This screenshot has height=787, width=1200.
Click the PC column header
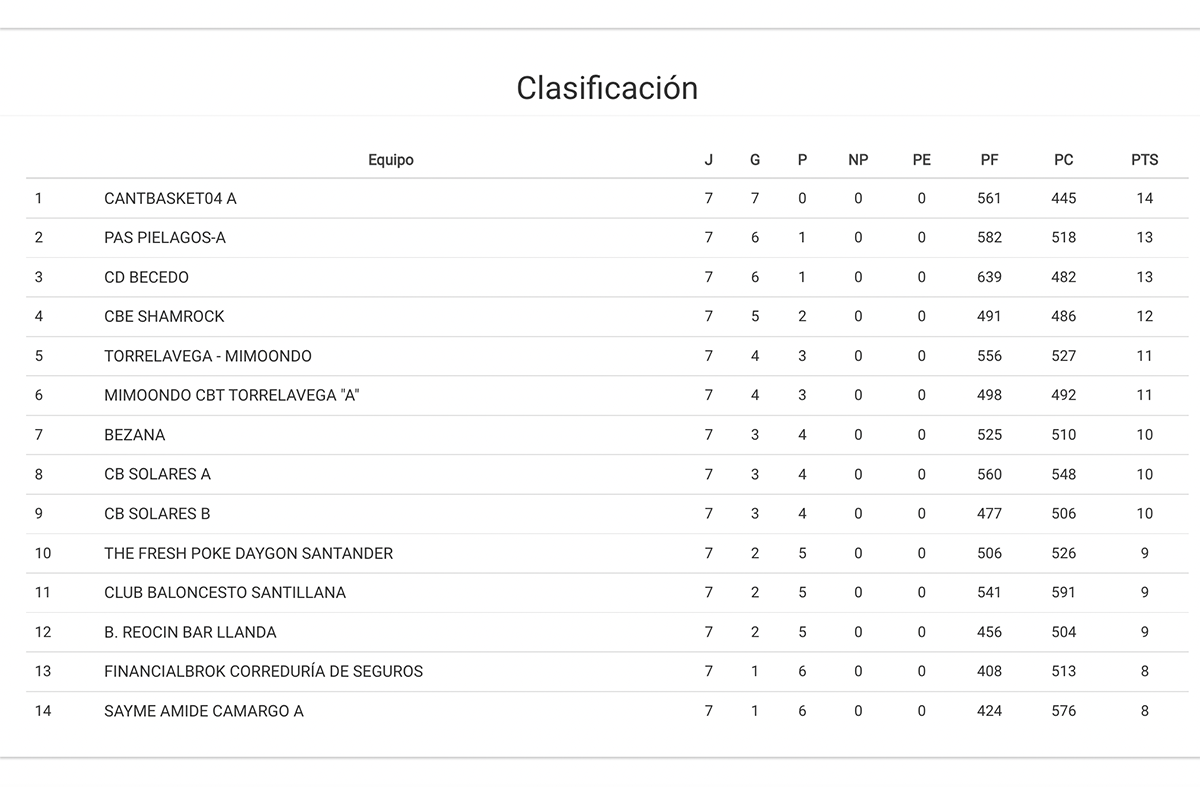1063,160
